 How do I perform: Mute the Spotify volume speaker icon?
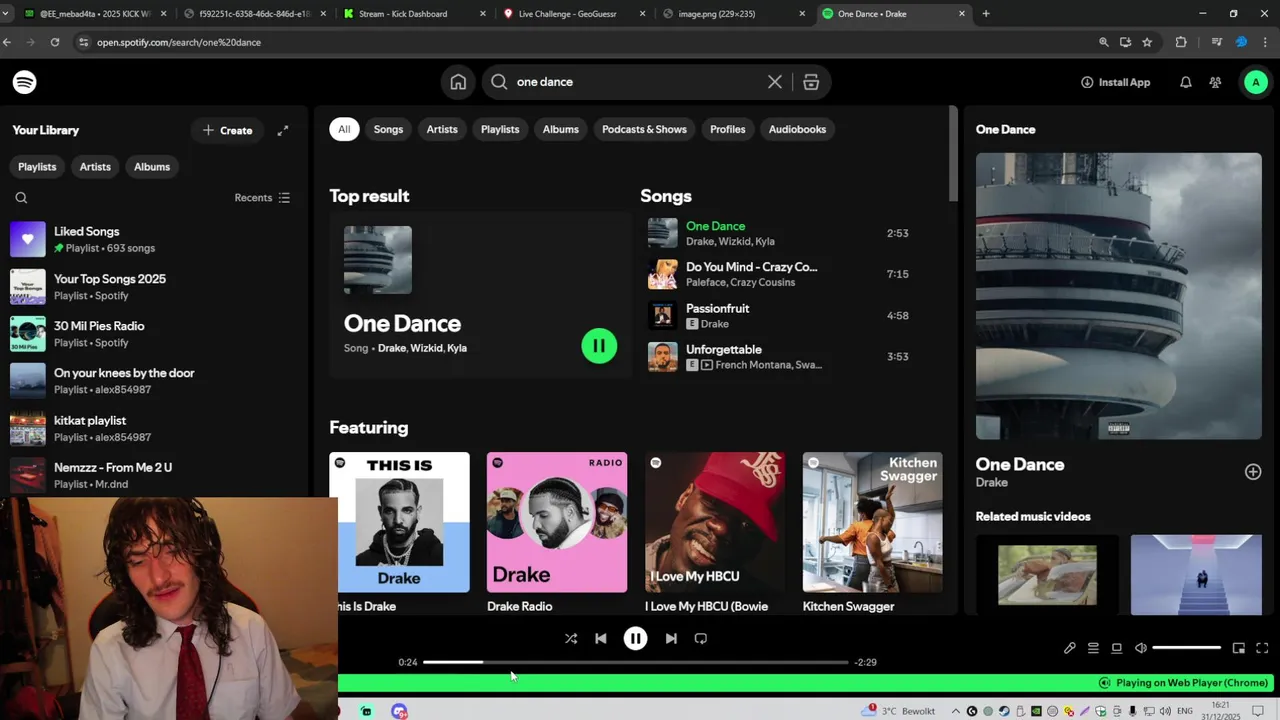1141,648
